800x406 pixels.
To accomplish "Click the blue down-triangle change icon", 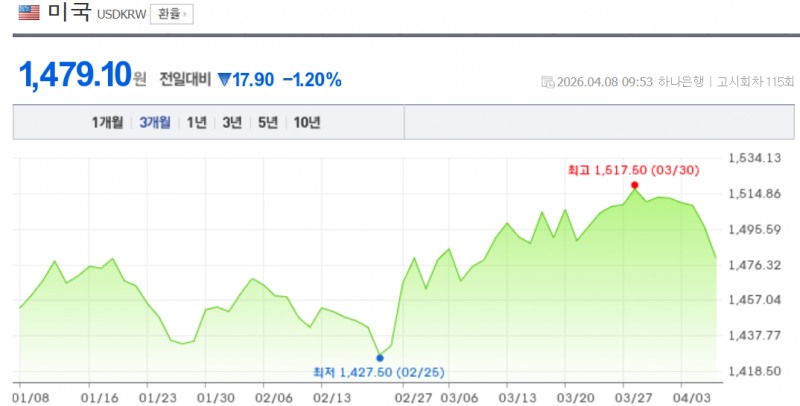I will (x=224, y=79).
